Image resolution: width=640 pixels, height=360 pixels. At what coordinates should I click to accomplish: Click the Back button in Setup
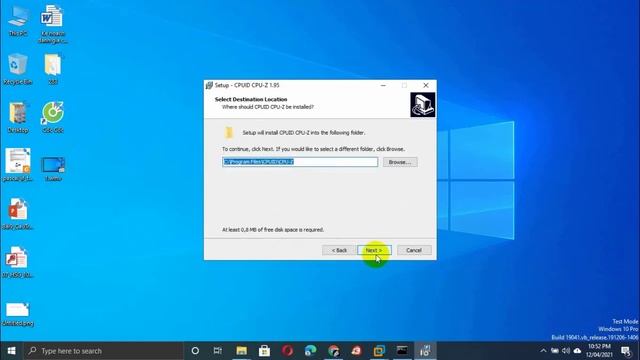tap(339, 250)
